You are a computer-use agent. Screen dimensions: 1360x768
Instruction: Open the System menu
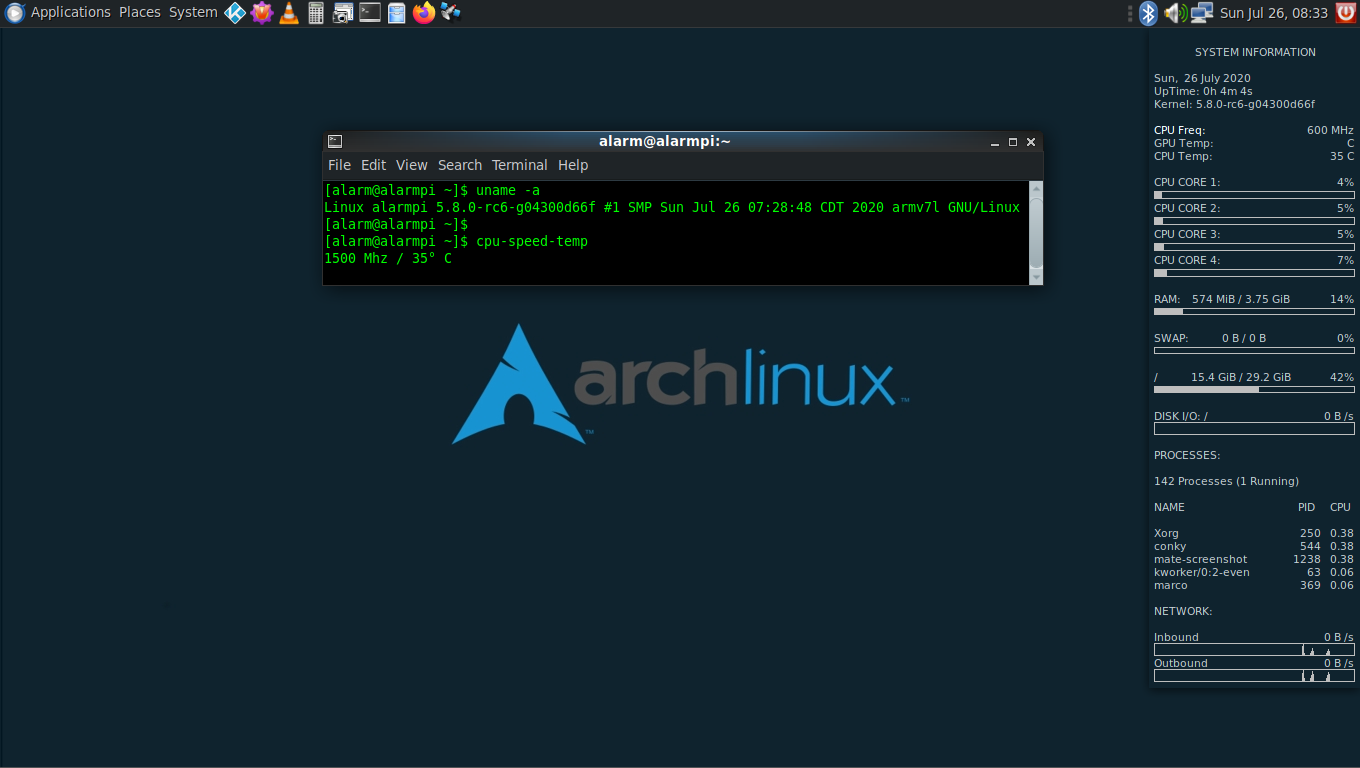click(x=192, y=12)
